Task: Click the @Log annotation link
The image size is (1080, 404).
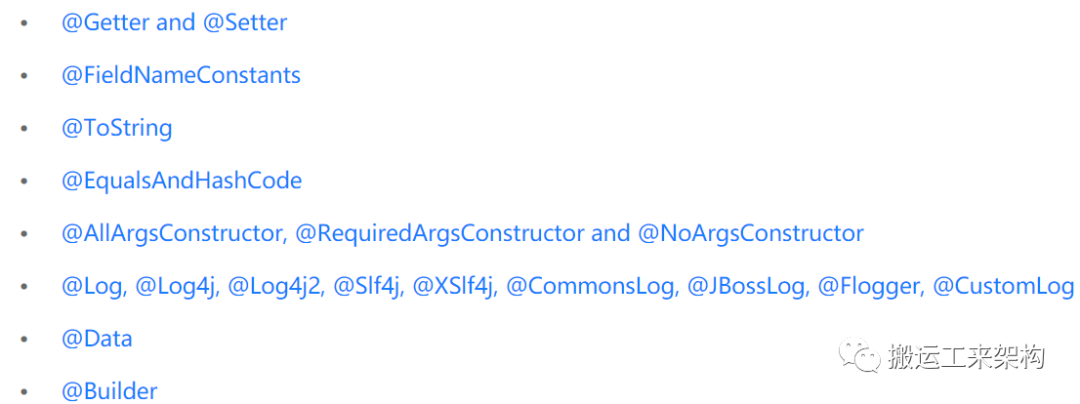Action: point(92,287)
